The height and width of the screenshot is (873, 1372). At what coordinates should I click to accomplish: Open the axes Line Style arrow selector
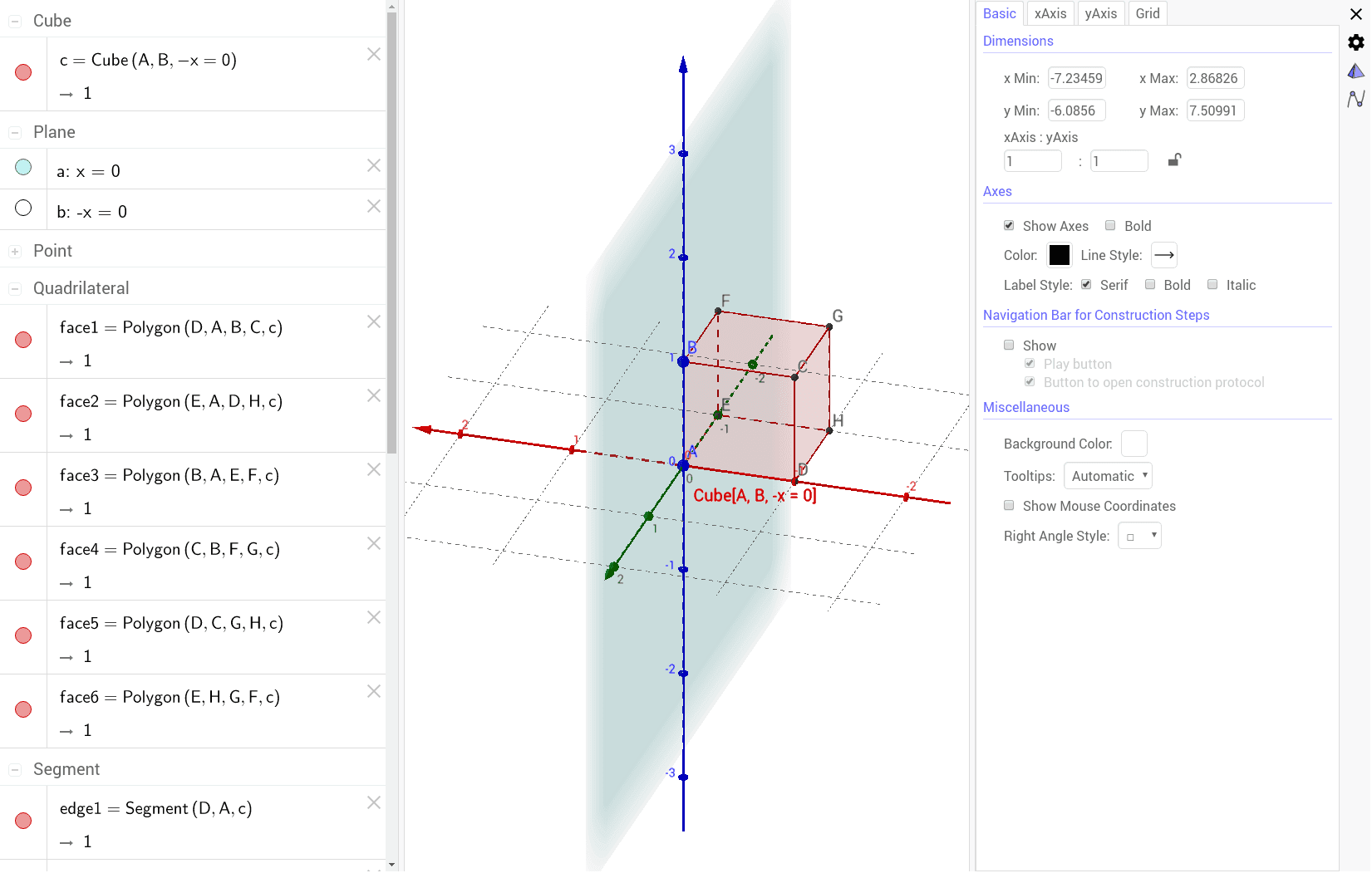(x=1163, y=255)
